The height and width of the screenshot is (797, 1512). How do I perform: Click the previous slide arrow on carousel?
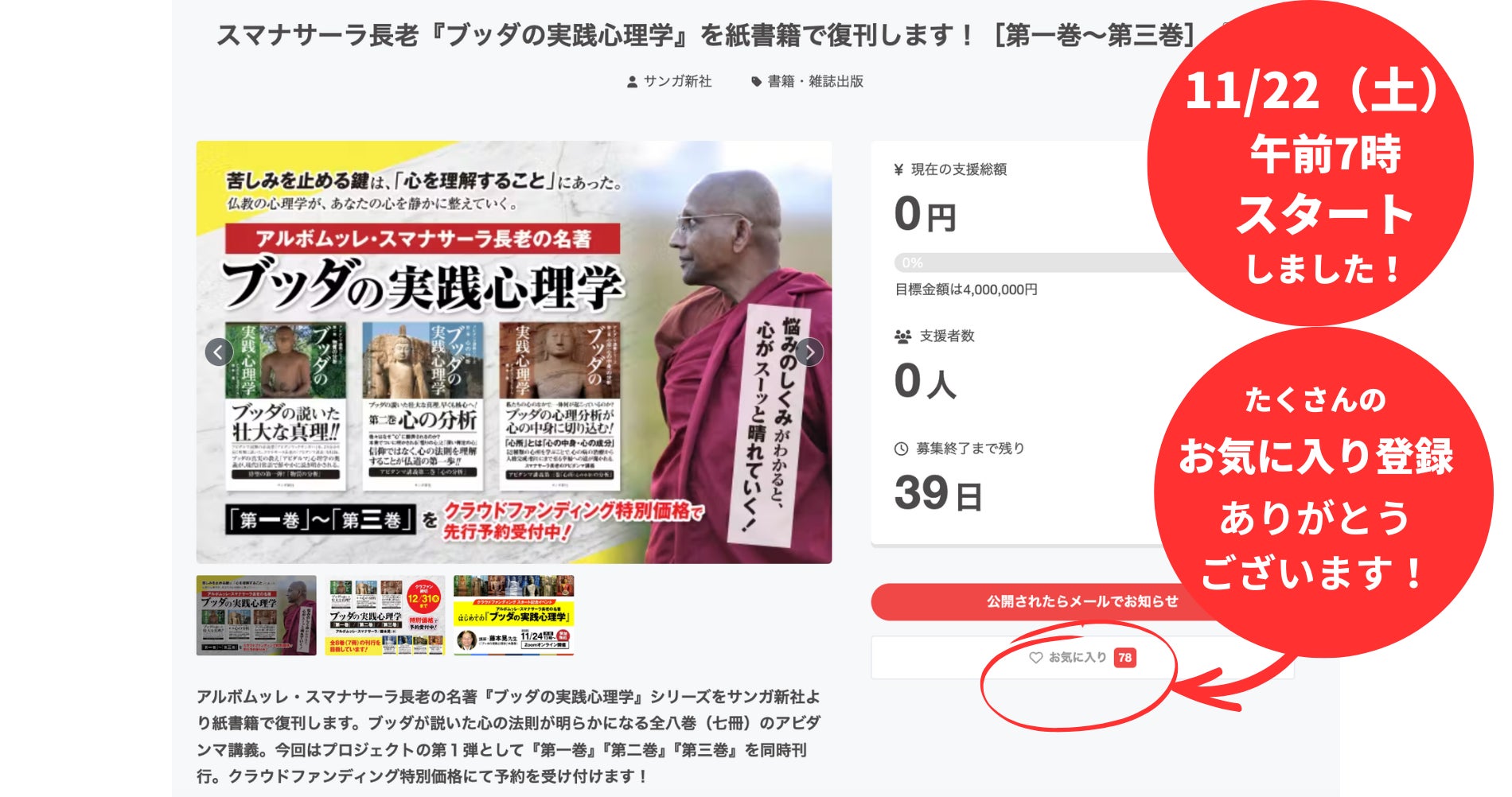[x=219, y=352]
